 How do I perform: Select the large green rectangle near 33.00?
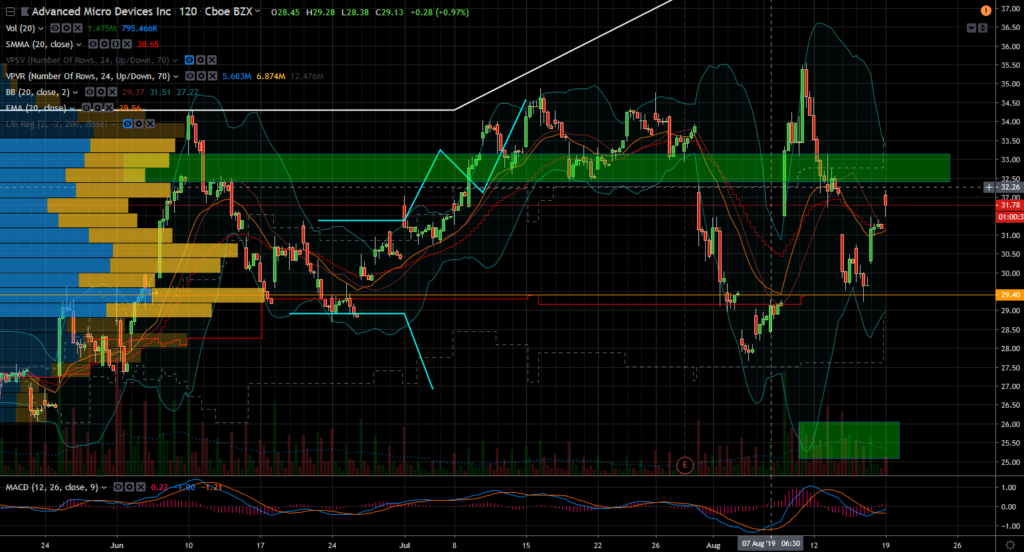[x=549, y=168]
